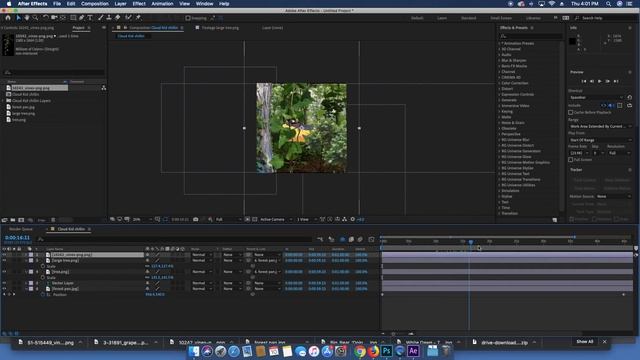Expand the Animation Presets category
Screen dimensions: 640x360
(x=499, y=43)
